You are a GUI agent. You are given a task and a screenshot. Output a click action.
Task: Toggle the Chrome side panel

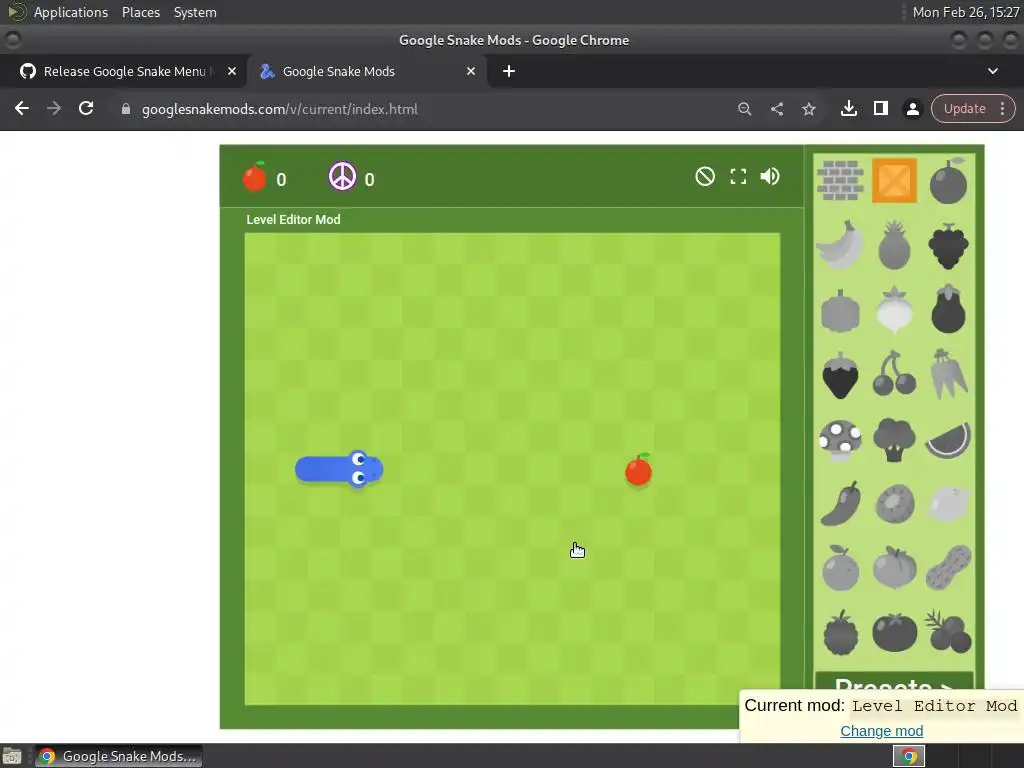coord(880,108)
